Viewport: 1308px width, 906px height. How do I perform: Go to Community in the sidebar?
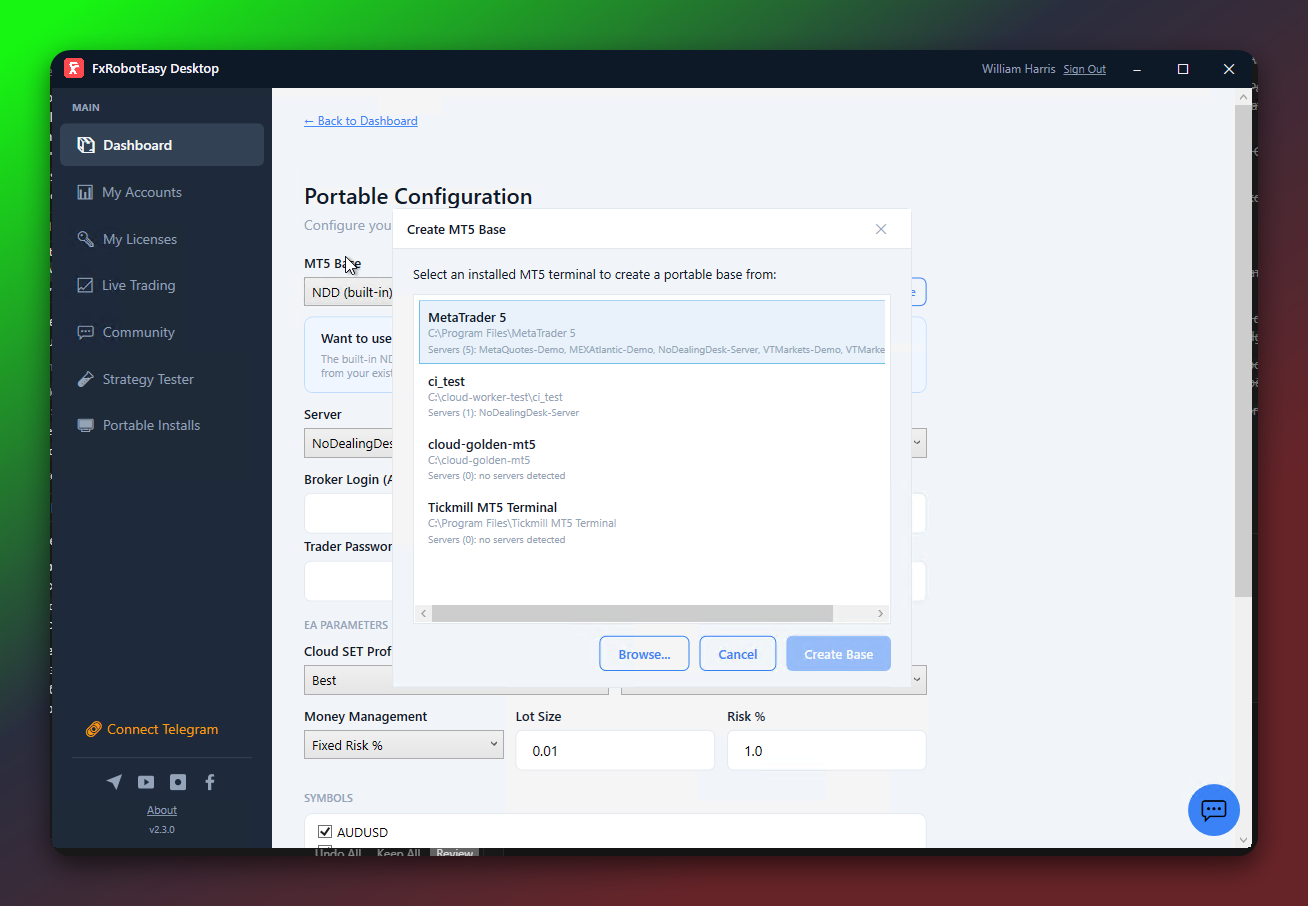pos(138,332)
